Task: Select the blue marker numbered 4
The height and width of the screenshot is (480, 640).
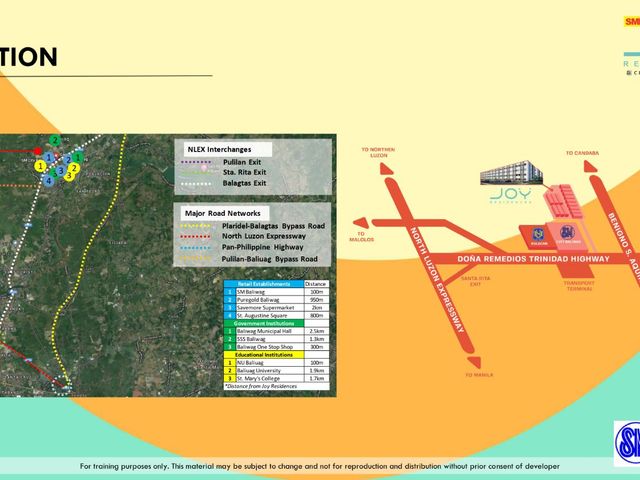Action: pyautogui.click(x=48, y=180)
